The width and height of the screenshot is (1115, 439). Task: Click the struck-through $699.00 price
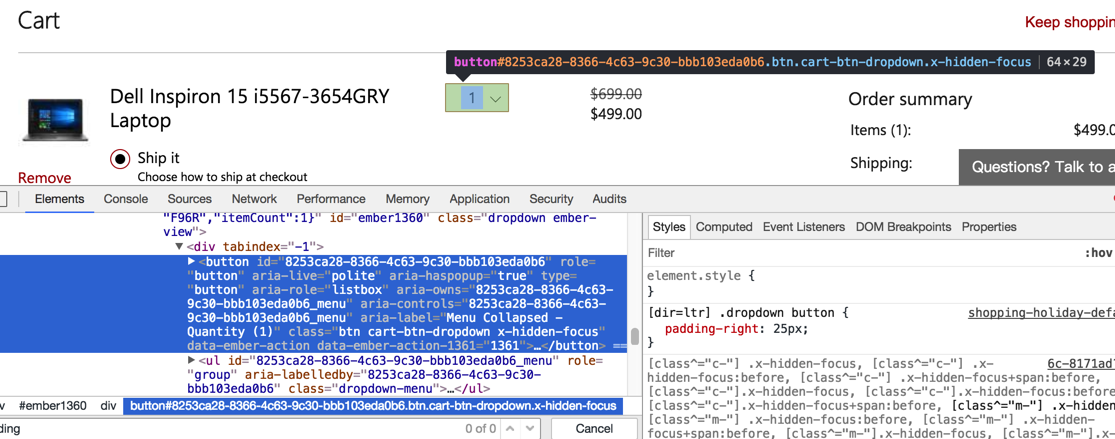pyautogui.click(x=616, y=93)
